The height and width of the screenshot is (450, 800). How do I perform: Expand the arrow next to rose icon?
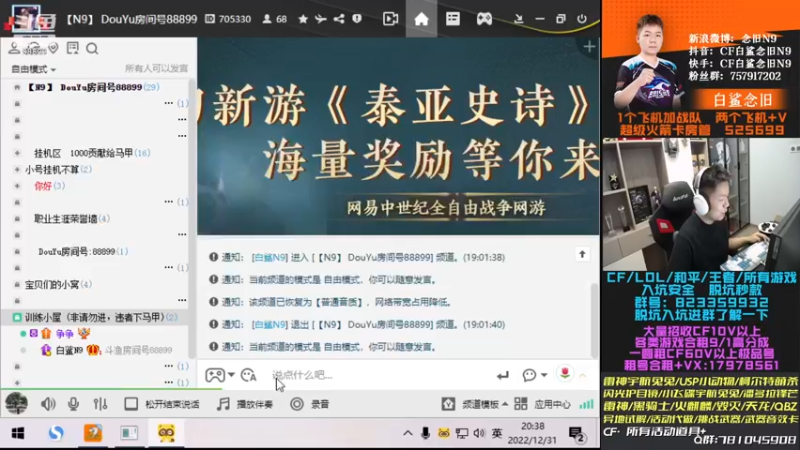[x=582, y=376]
